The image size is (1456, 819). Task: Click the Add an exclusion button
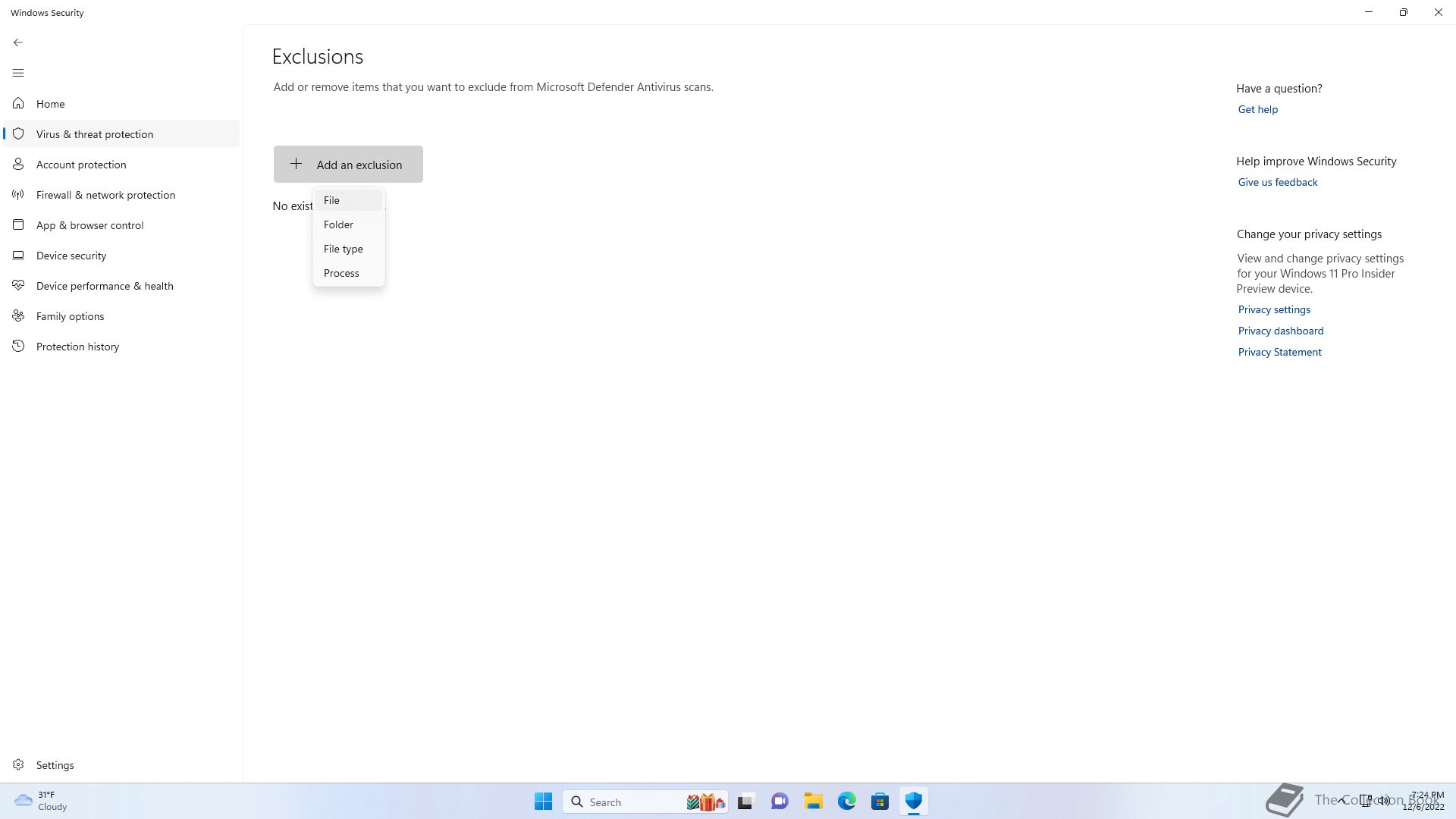[348, 164]
